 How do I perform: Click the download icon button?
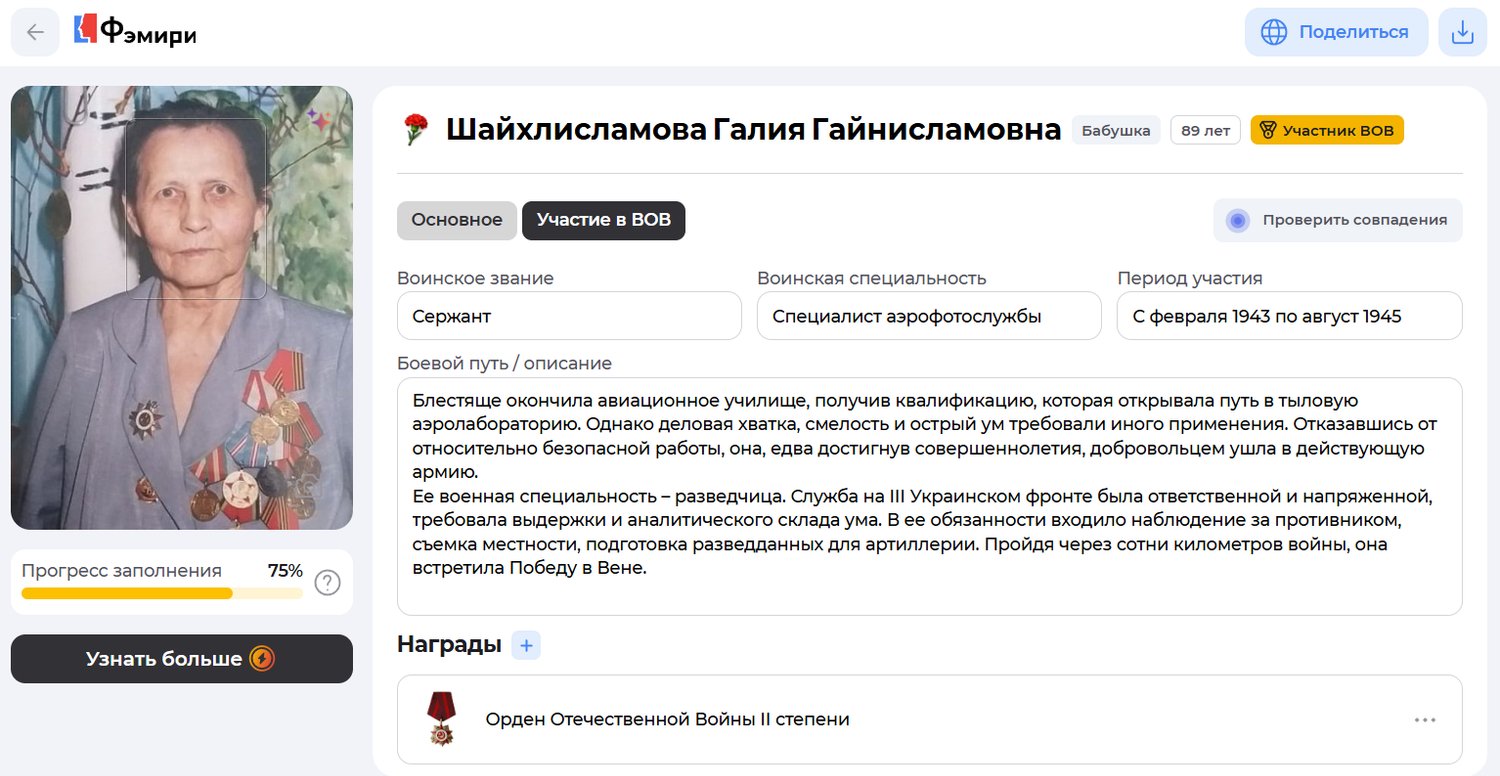click(x=1462, y=32)
